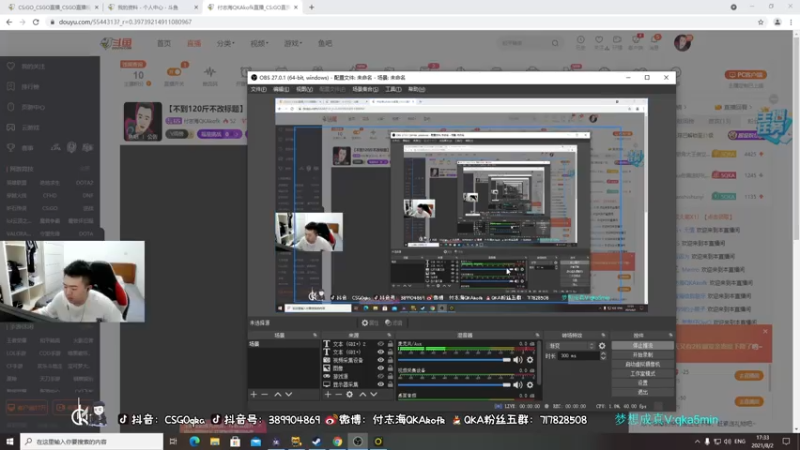
Task: Move the source down in the Sources panel
Action: (374, 394)
